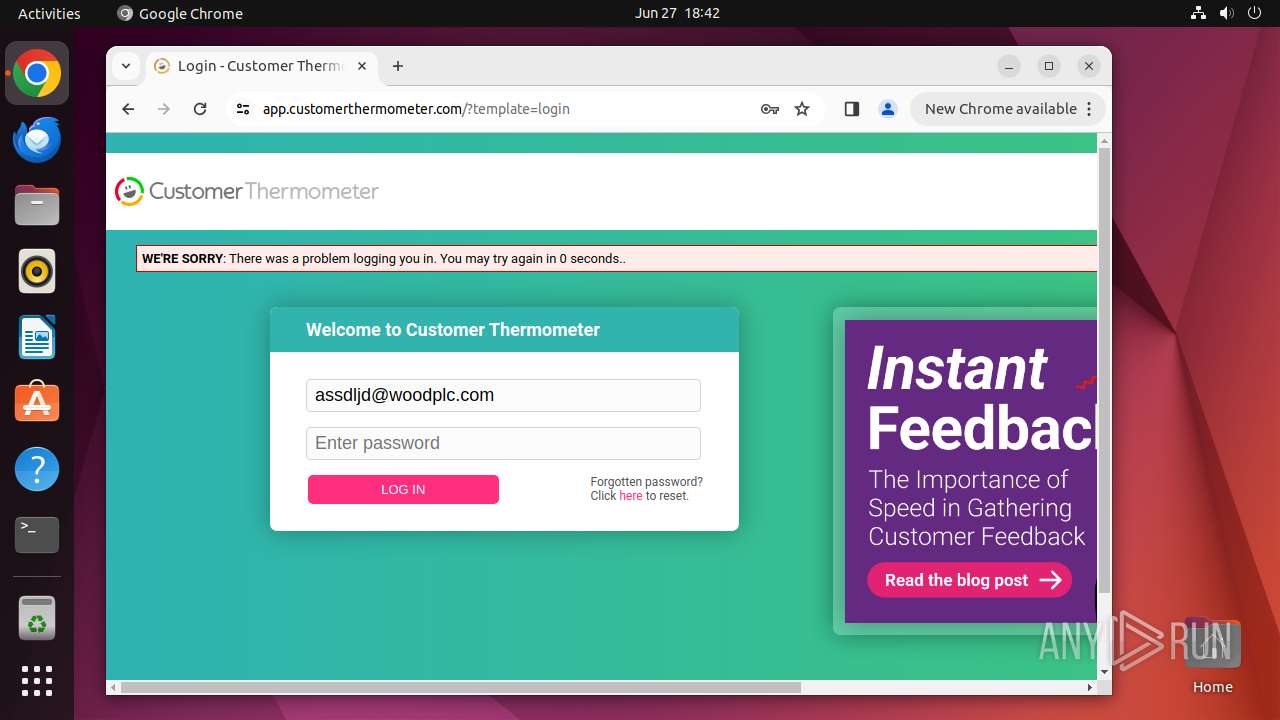Click the Read the blog post button

coord(969,580)
